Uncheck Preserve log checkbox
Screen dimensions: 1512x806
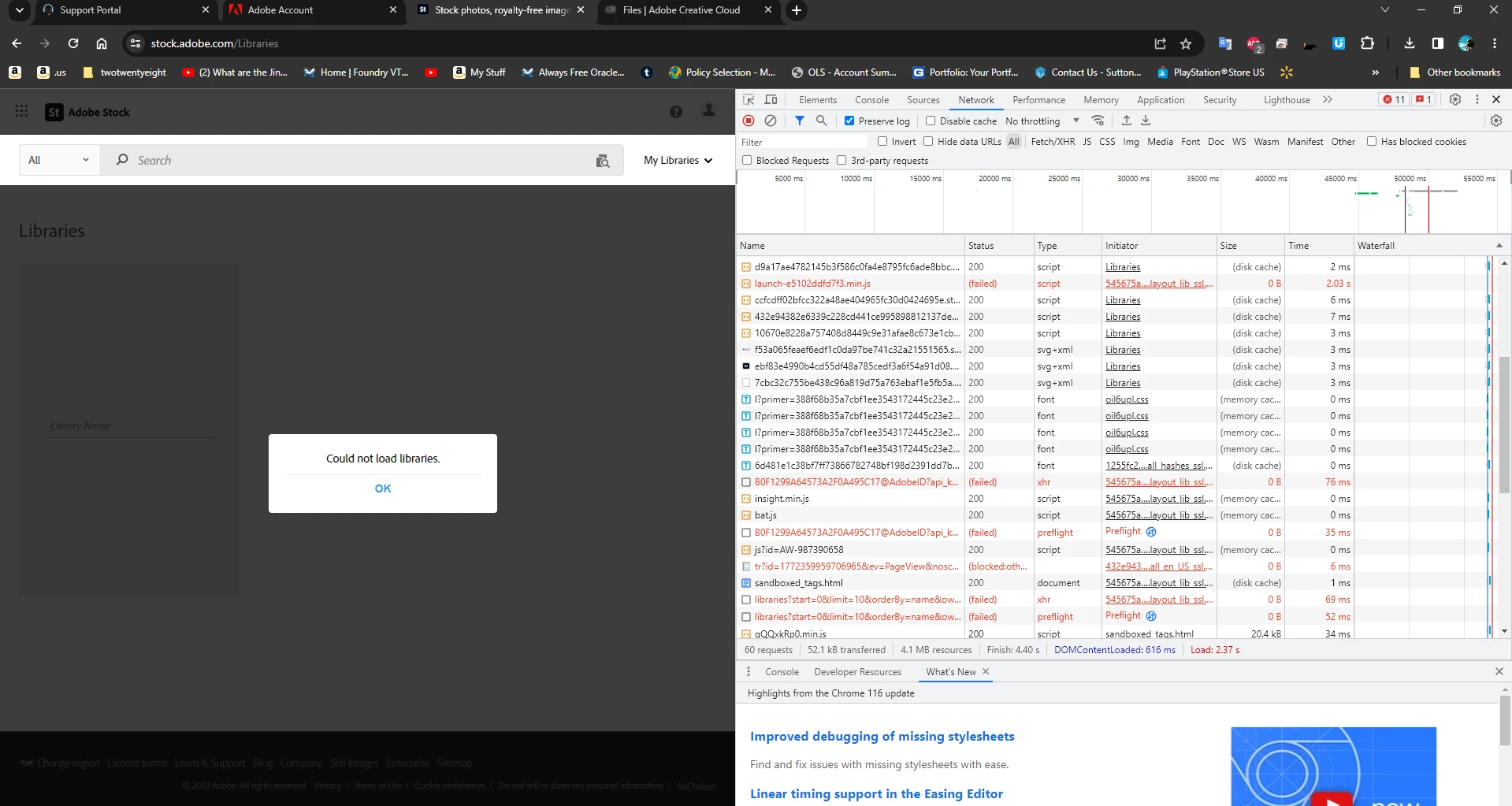click(849, 121)
